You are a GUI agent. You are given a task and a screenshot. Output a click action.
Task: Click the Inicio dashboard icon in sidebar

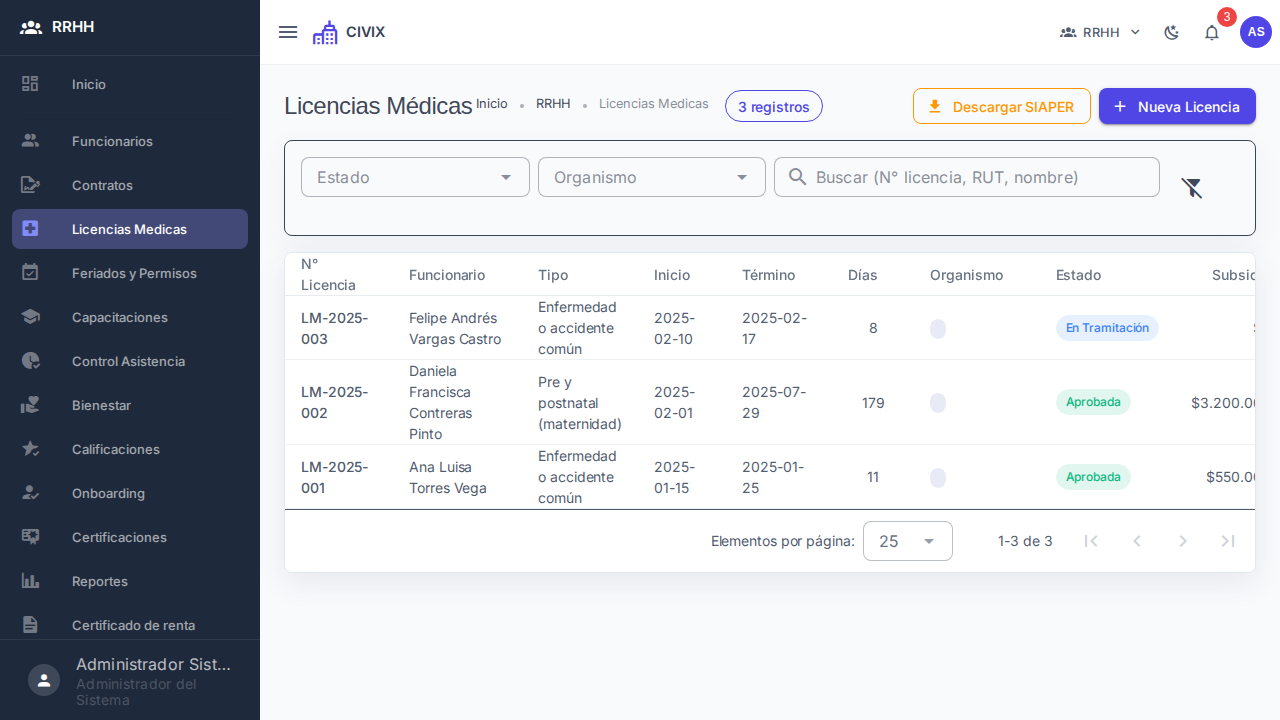click(31, 84)
